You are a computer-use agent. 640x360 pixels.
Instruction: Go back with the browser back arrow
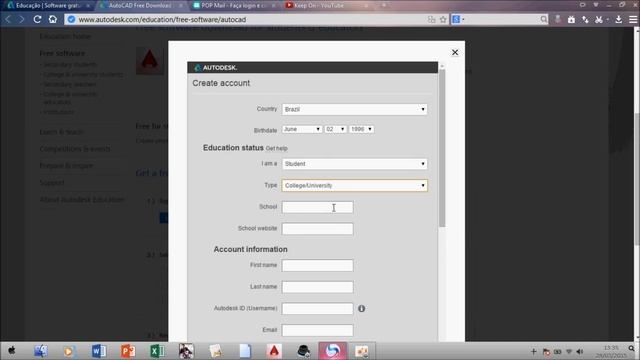pos(8,19)
